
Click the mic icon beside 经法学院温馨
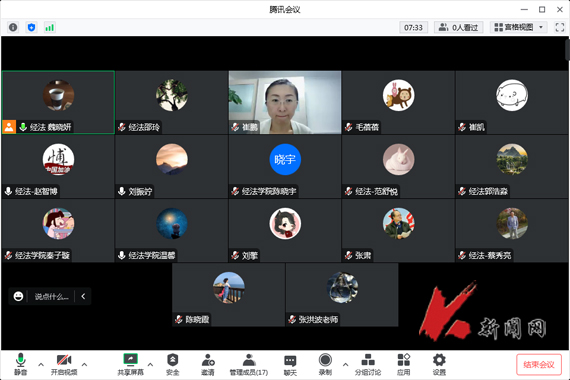coord(122,255)
